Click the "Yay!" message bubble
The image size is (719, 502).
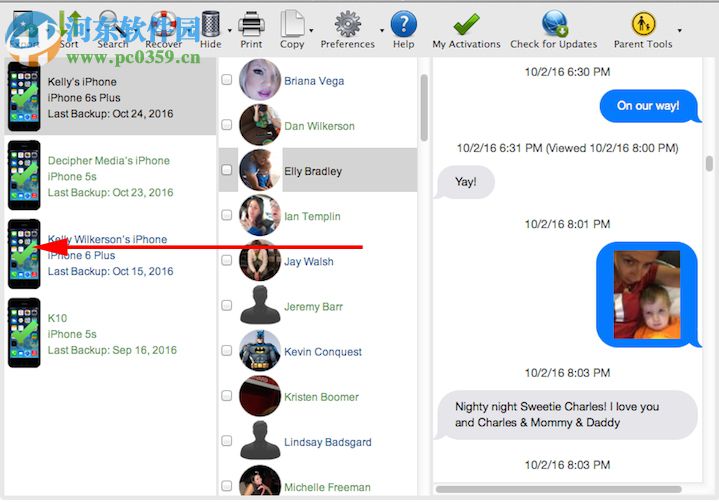click(x=465, y=182)
